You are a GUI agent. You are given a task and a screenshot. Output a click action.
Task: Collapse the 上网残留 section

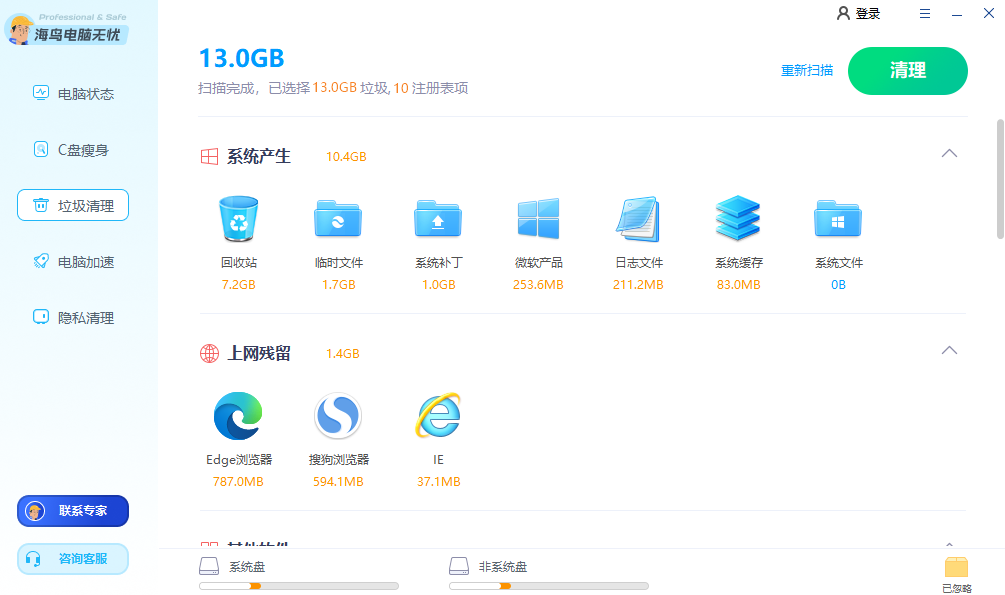pyautogui.click(x=949, y=351)
